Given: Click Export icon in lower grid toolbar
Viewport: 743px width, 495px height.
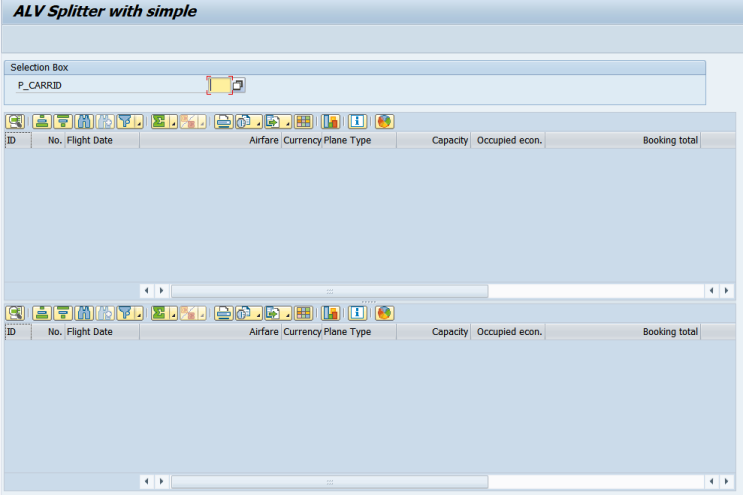Looking at the screenshot, I should tap(273, 313).
